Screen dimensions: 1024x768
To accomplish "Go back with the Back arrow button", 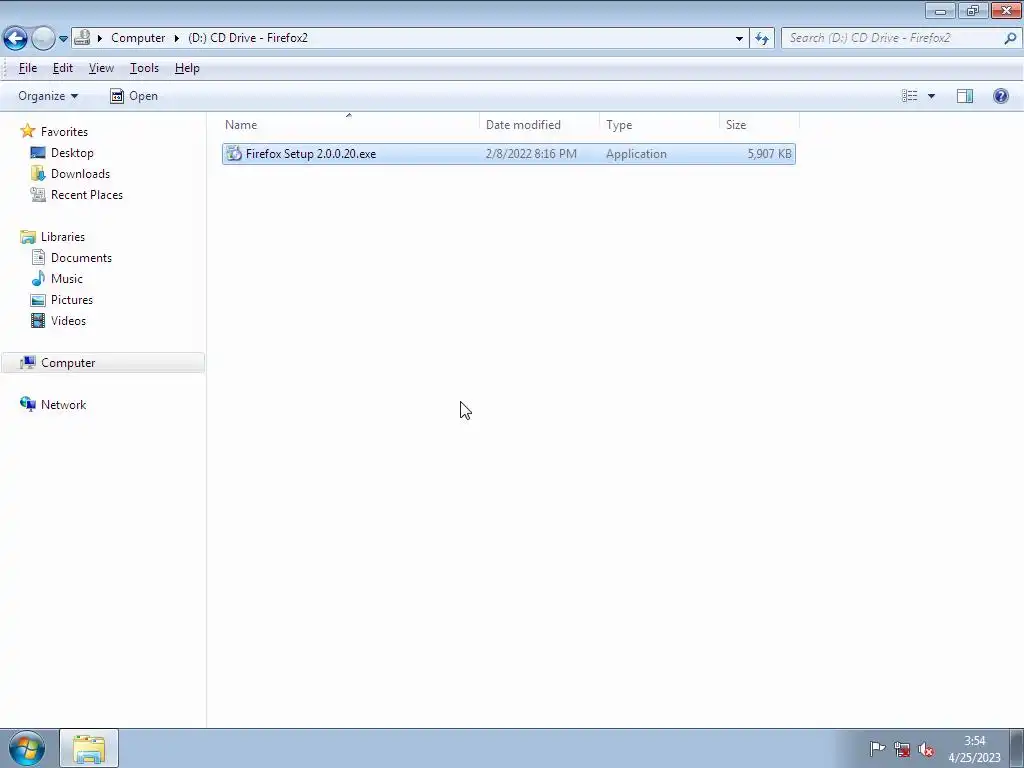I will [15, 38].
